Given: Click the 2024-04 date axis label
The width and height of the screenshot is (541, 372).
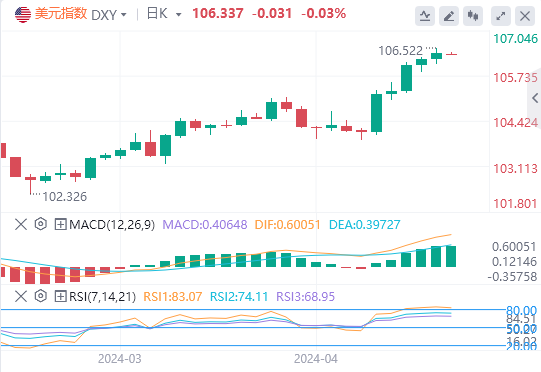Looking at the screenshot, I should click(316, 359).
